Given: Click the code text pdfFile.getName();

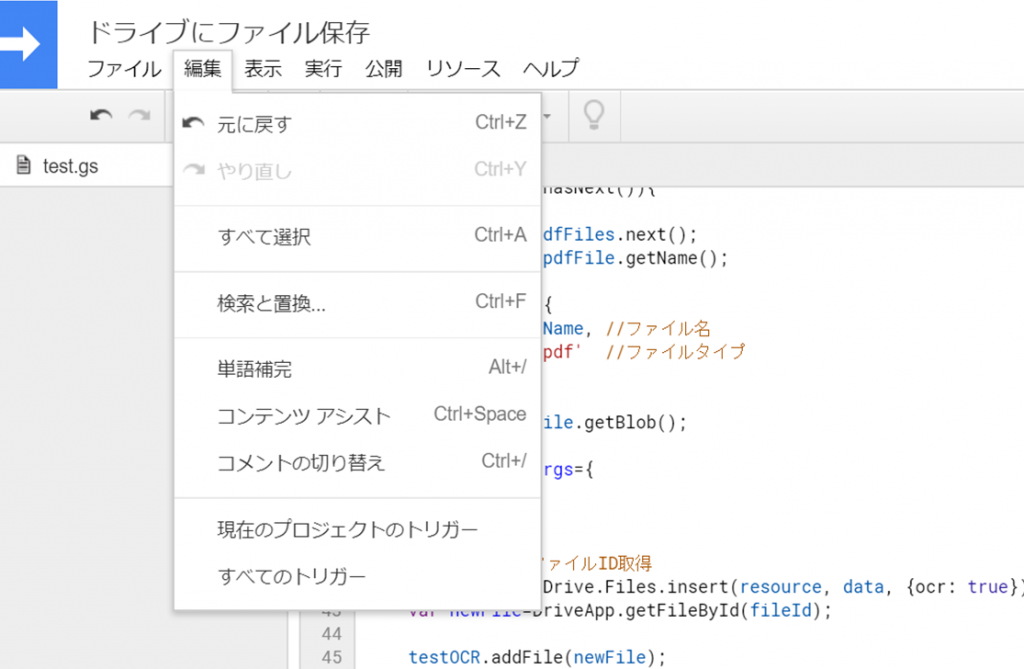Looking at the screenshot, I should pos(635,258).
